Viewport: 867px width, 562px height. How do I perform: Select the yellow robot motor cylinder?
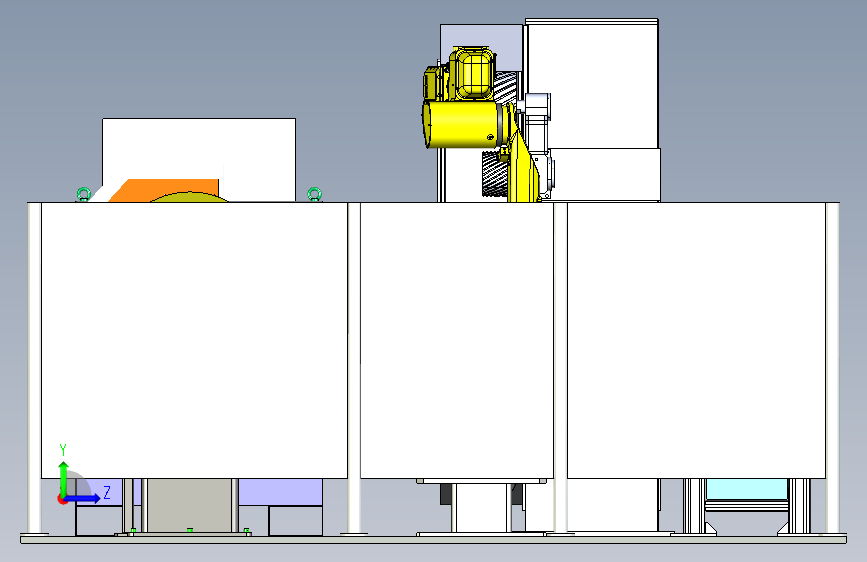[463, 124]
